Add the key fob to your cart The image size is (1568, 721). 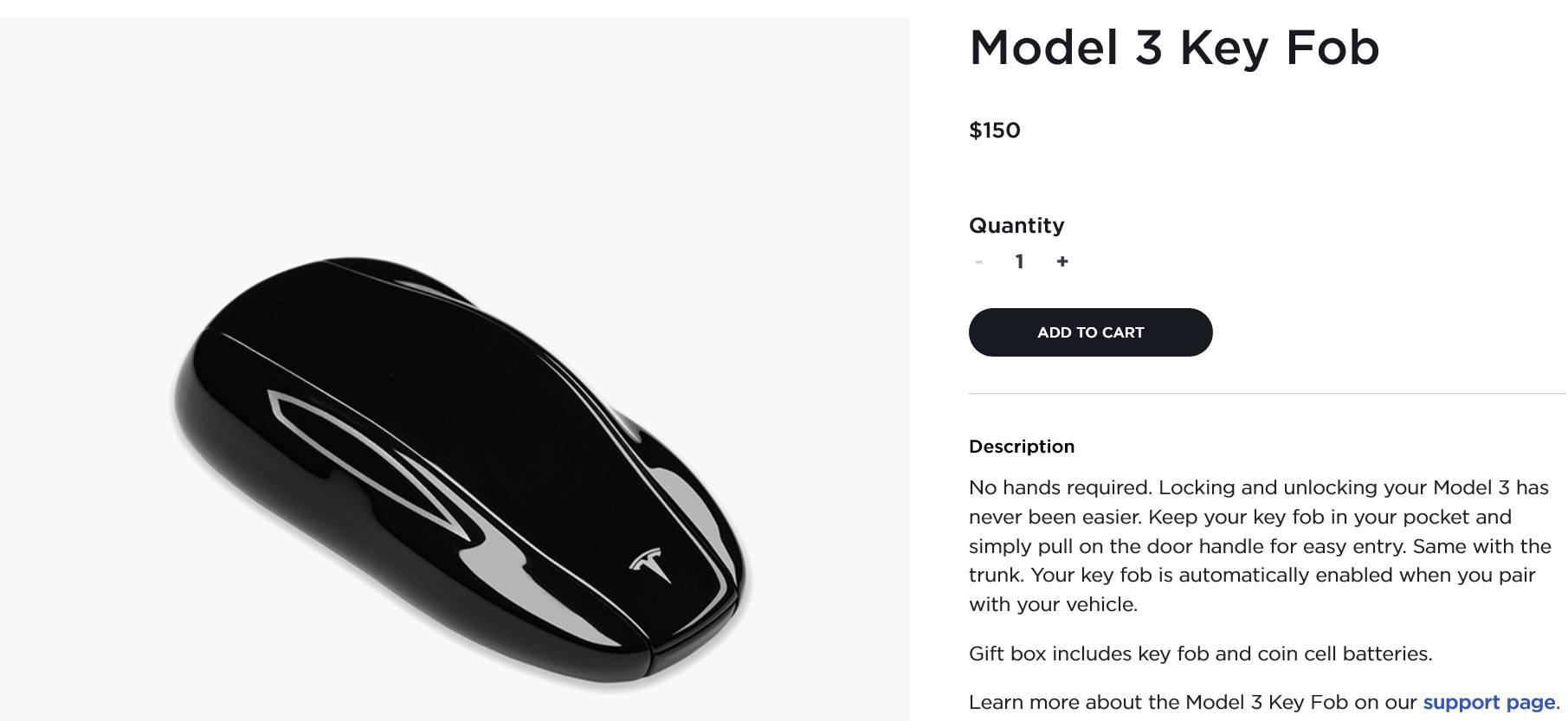pyautogui.click(x=1090, y=332)
